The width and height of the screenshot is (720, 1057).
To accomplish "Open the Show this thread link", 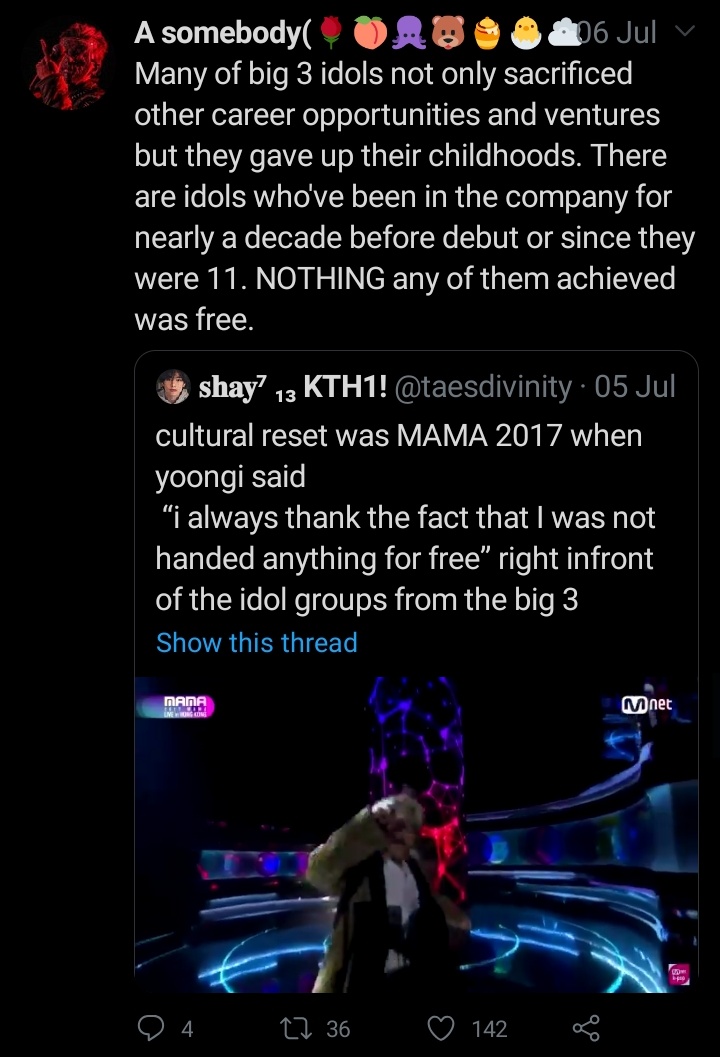I will (256, 642).
